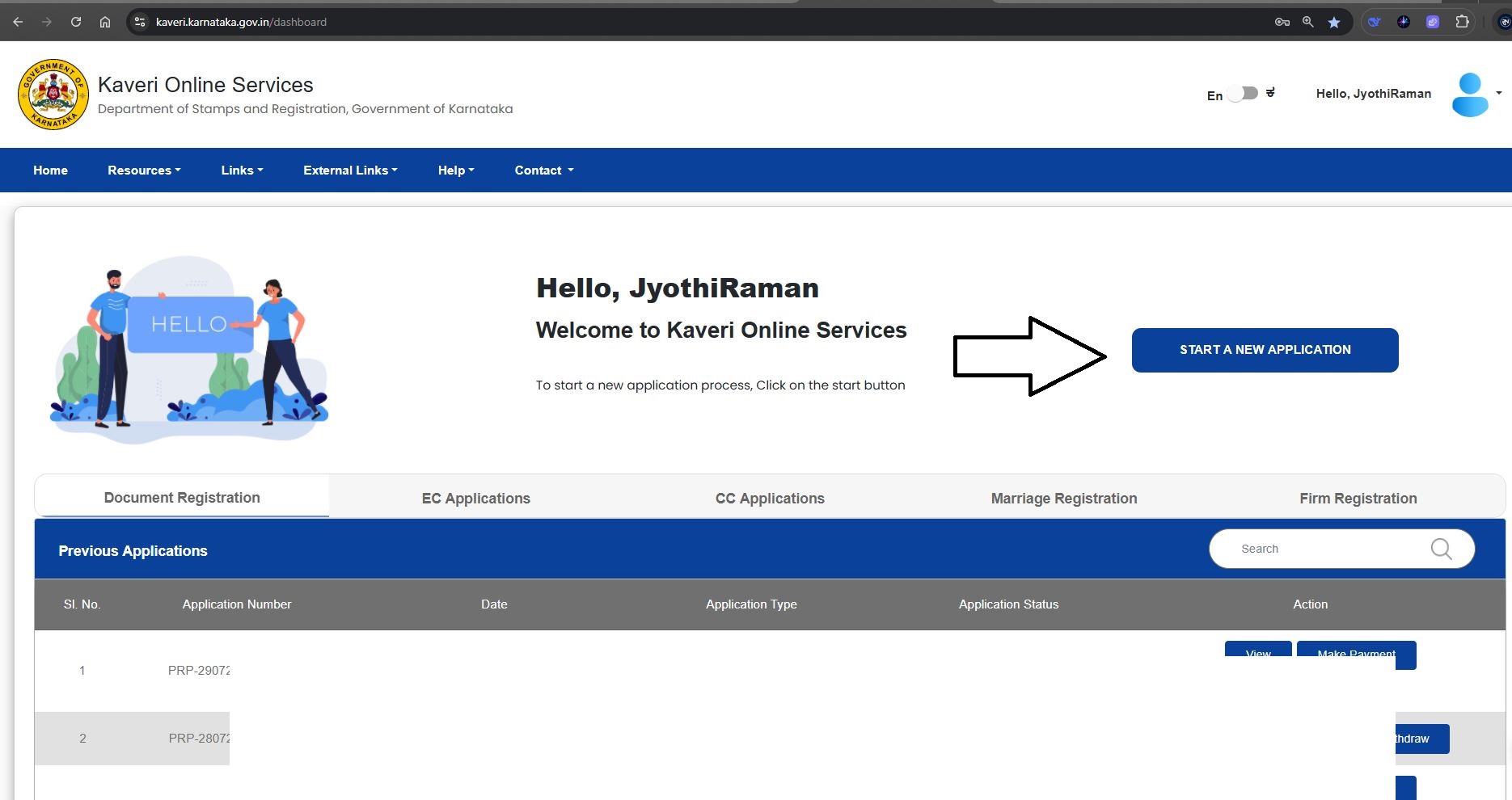Open the blue whale browser extension
The image size is (1512, 800).
point(1375,23)
